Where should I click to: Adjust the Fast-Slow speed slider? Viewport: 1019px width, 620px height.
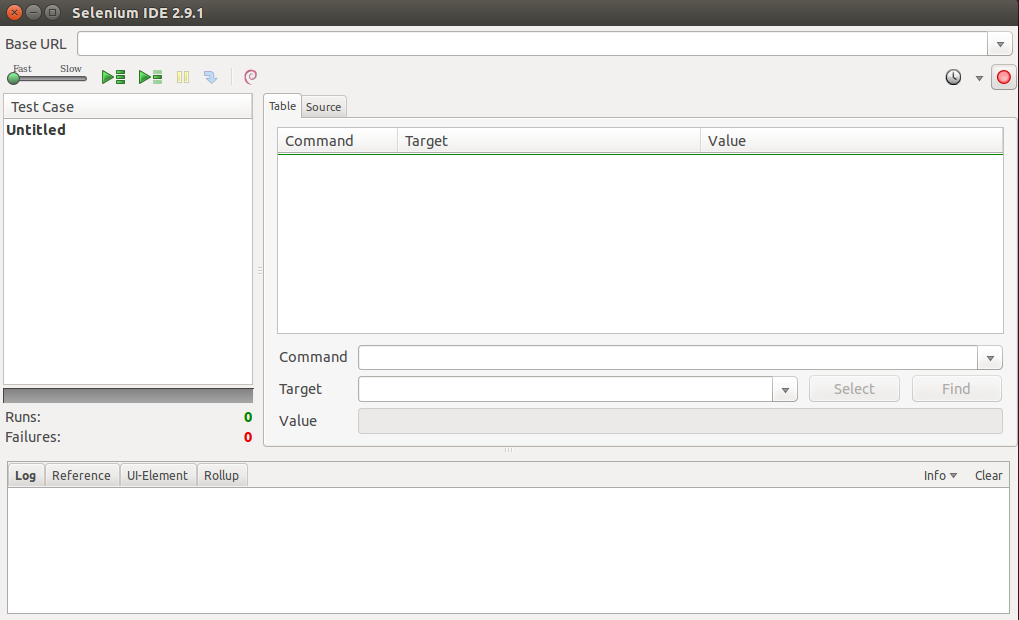point(47,78)
